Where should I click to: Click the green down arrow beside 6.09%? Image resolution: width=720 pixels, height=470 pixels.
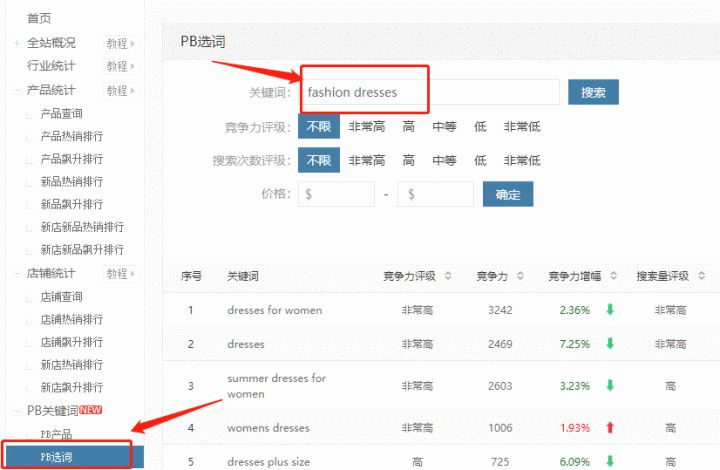pyautogui.click(x=610, y=461)
